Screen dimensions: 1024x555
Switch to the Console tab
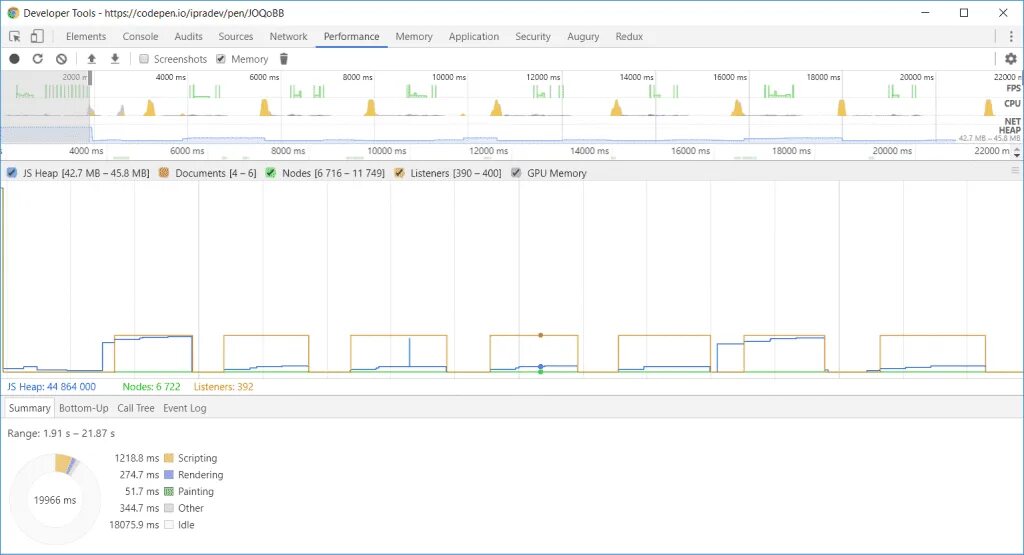point(140,37)
